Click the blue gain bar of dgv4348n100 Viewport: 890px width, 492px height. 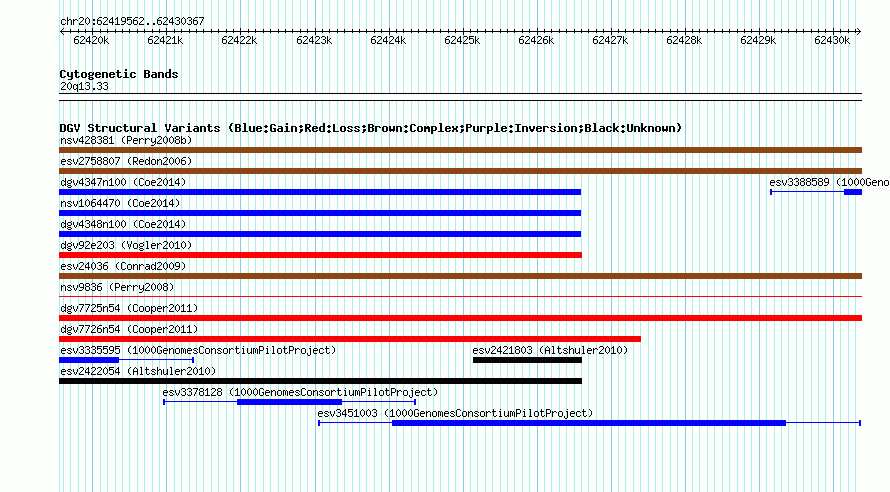(x=320, y=234)
